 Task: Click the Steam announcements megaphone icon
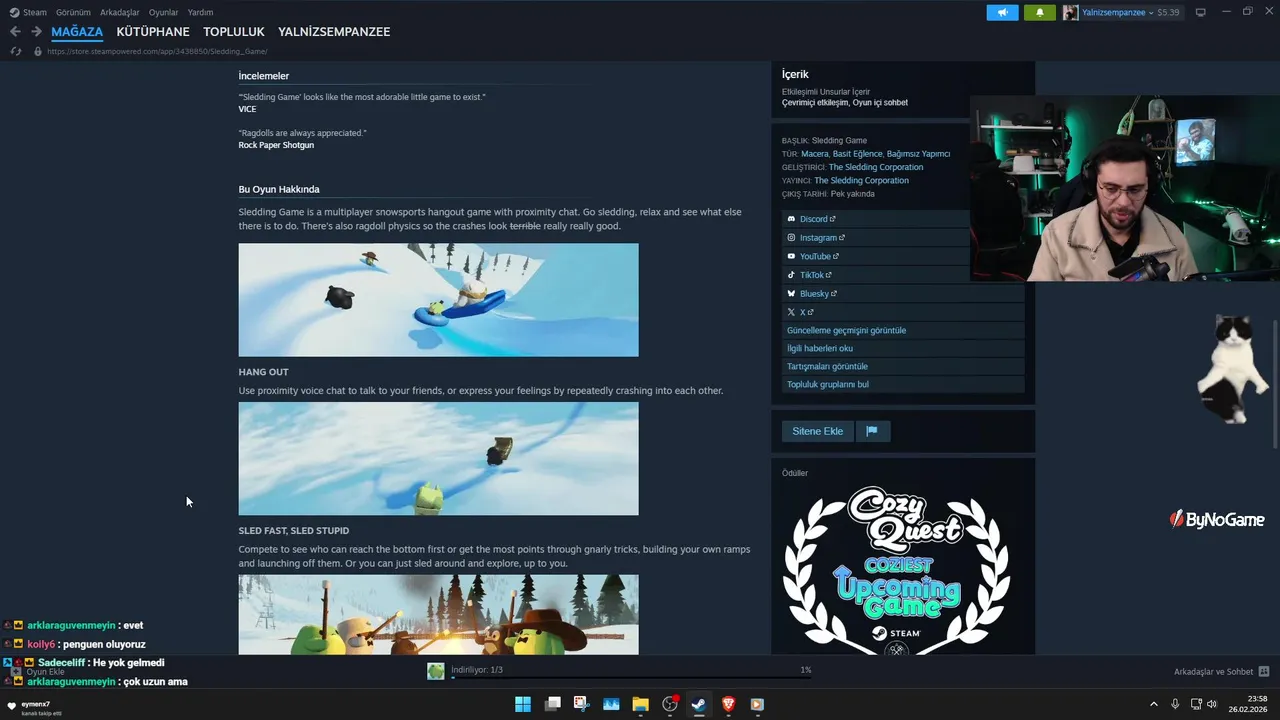(x=1002, y=12)
